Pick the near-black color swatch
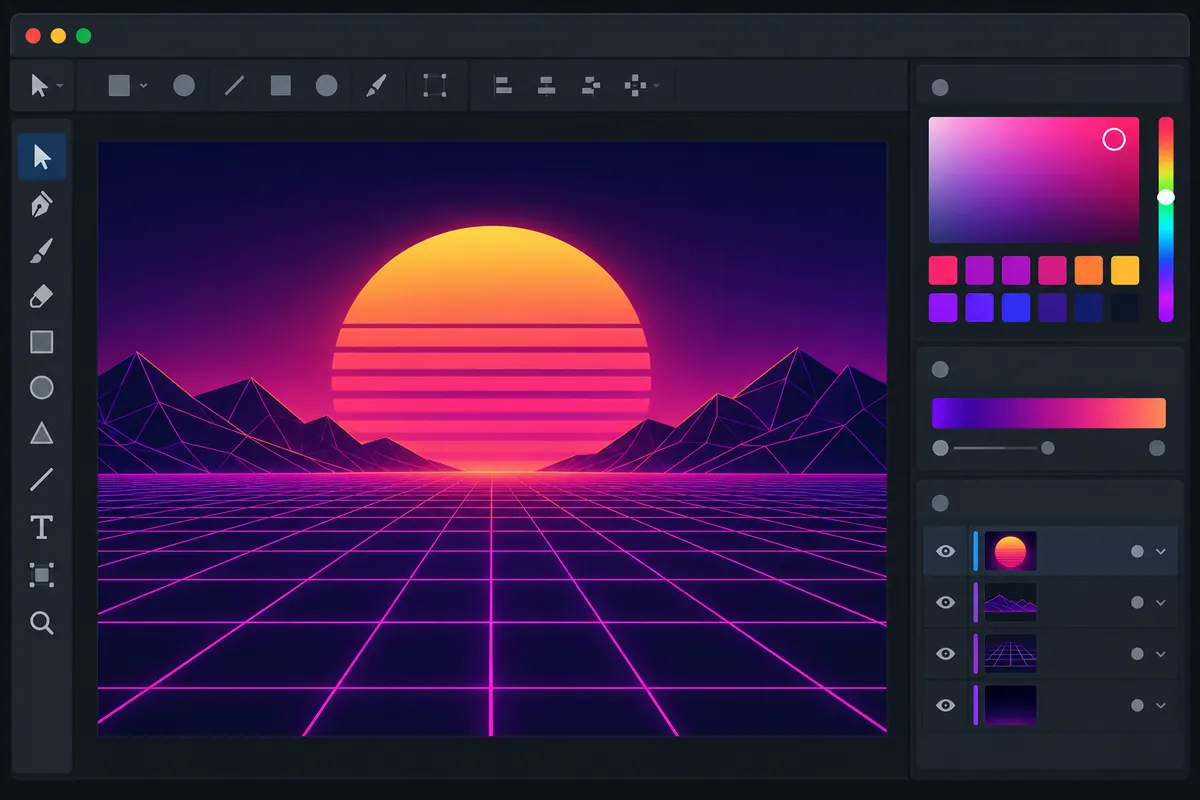1200x800 pixels. [x=1125, y=307]
